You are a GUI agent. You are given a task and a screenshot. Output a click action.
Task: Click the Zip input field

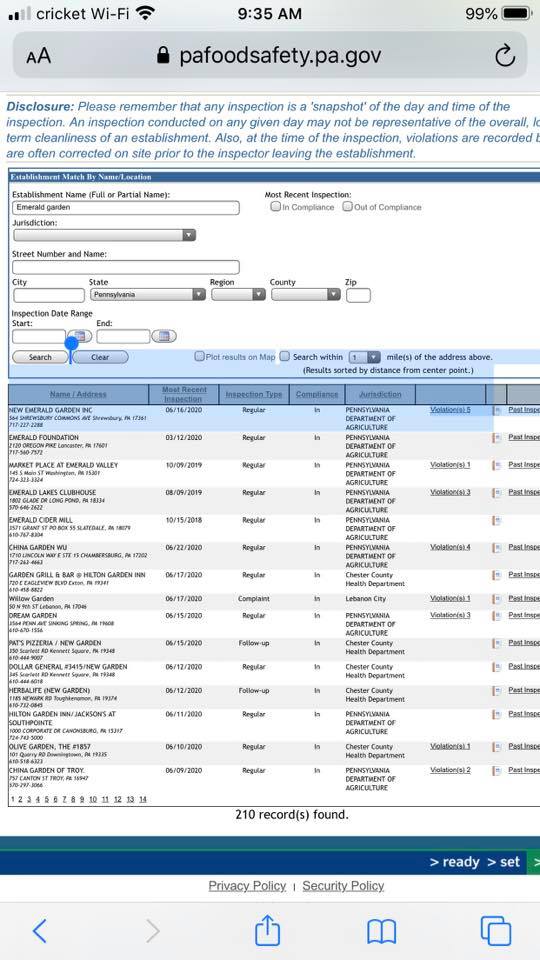click(x=358, y=295)
